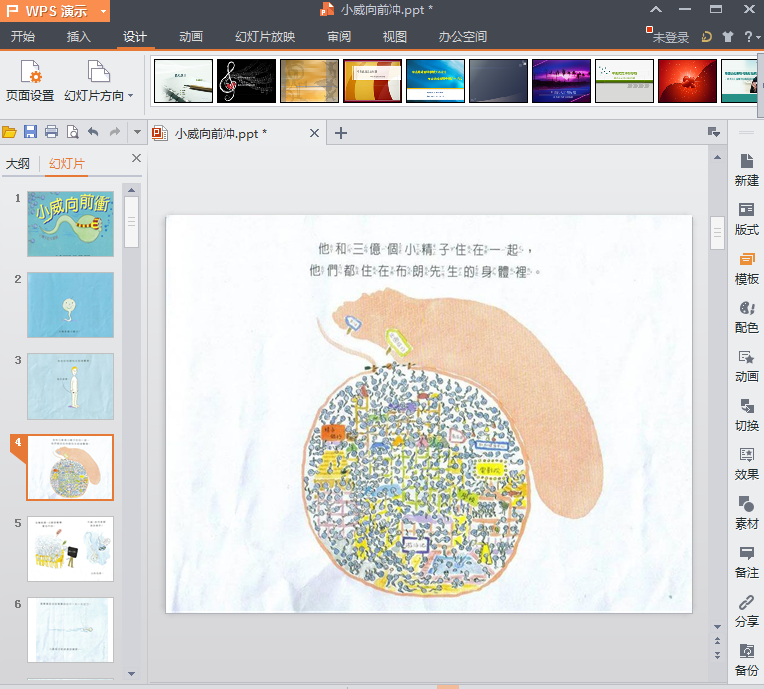Open the 页面设置 page setup icon
The image size is (764, 689).
31,72
